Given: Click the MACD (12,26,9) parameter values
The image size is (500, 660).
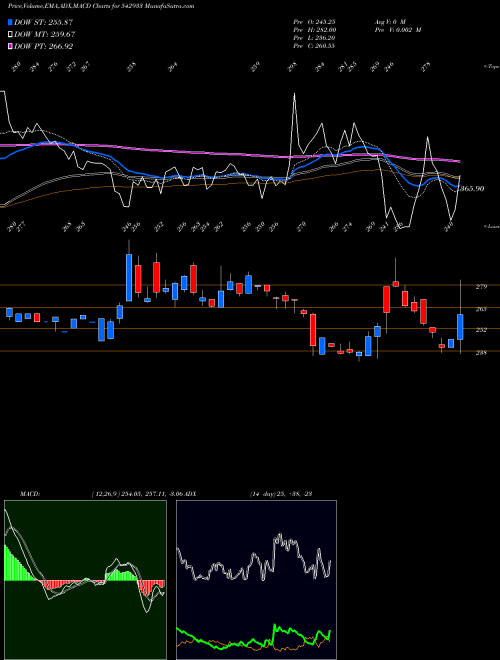Looking at the screenshot, I should 137,494.
